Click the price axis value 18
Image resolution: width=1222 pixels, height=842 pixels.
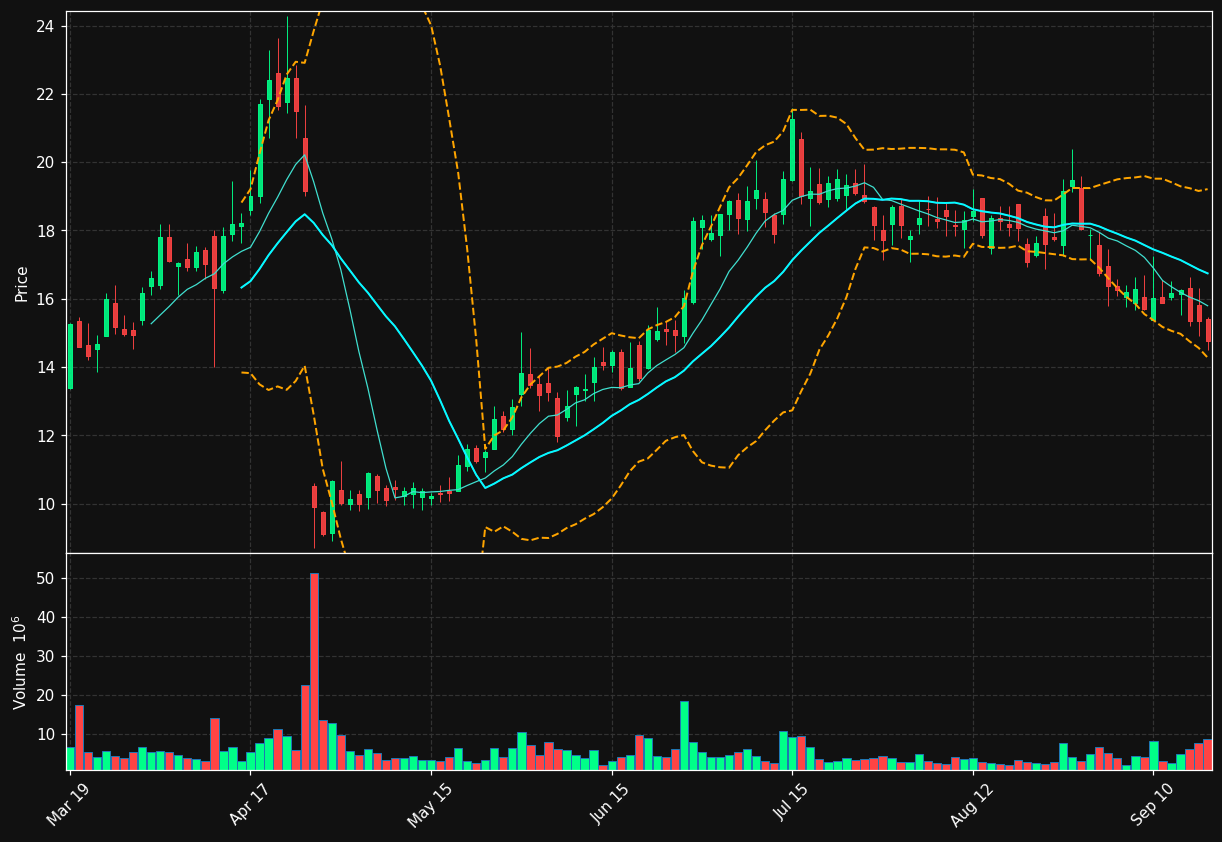(44, 231)
